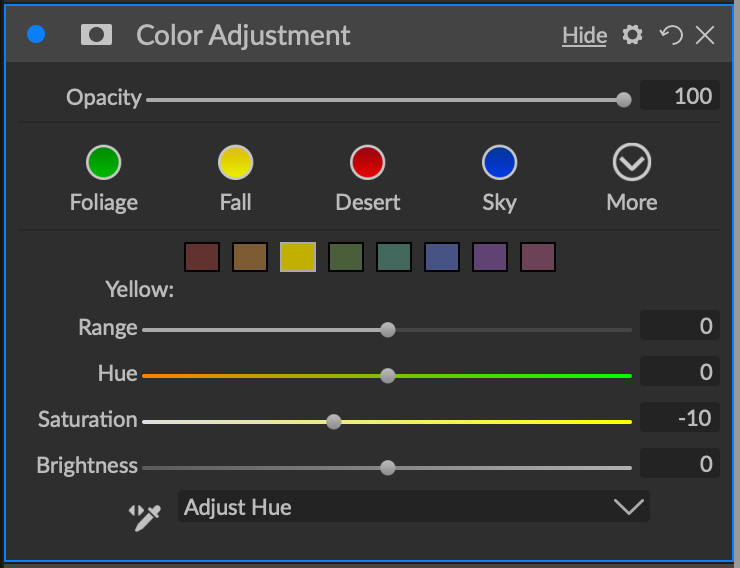Click the mask icon in header
The height and width of the screenshot is (568, 740).
97,35
